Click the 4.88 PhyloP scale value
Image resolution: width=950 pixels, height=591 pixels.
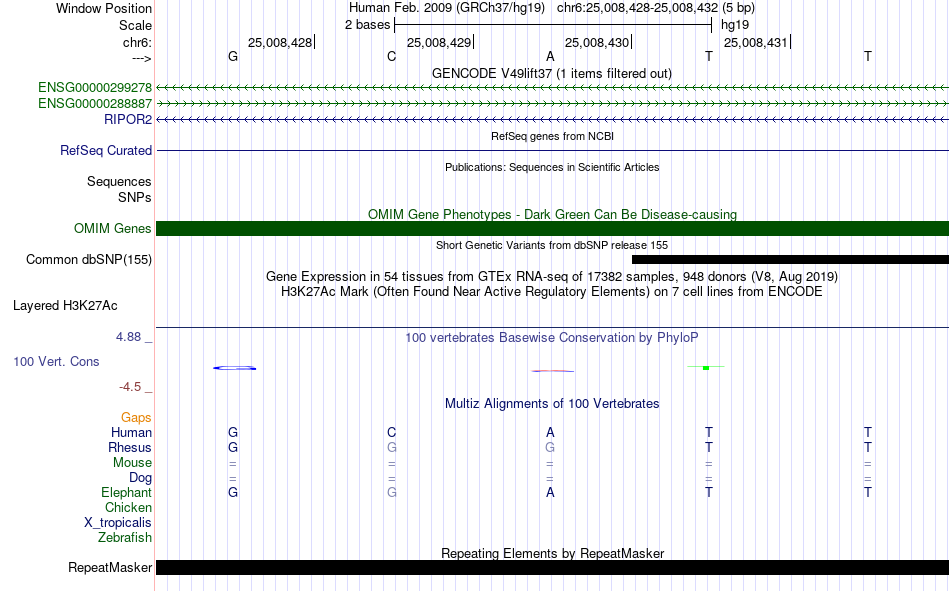pyautogui.click(x=128, y=337)
